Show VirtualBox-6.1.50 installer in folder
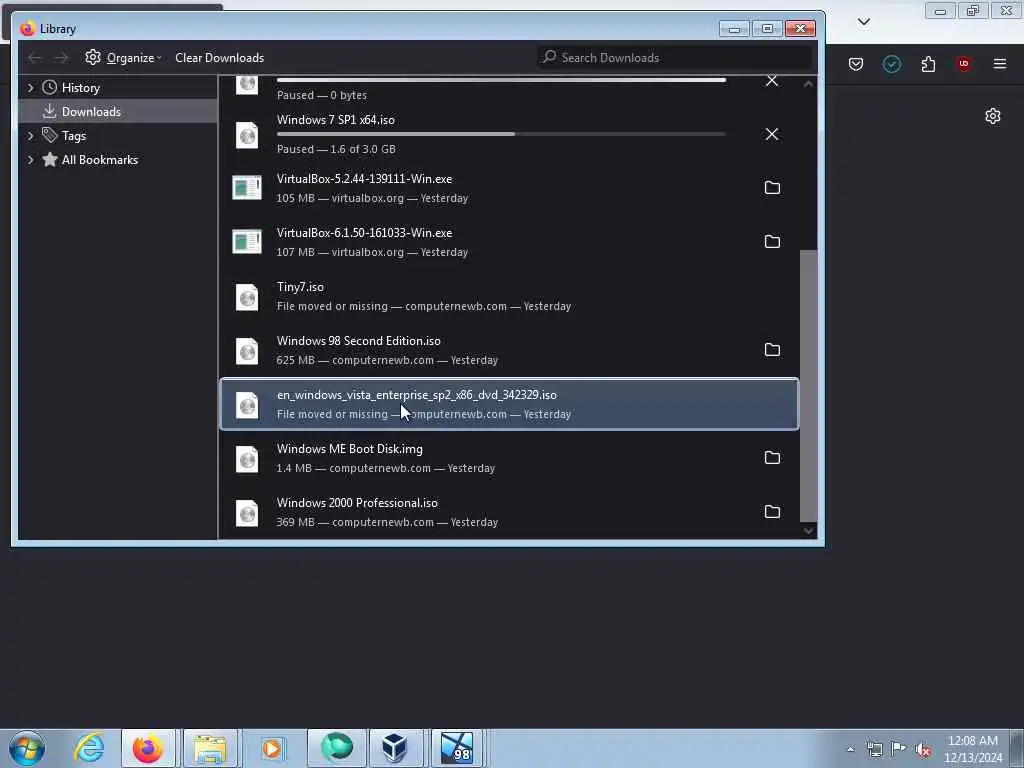The width and height of the screenshot is (1024, 768). [x=772, y=242]
